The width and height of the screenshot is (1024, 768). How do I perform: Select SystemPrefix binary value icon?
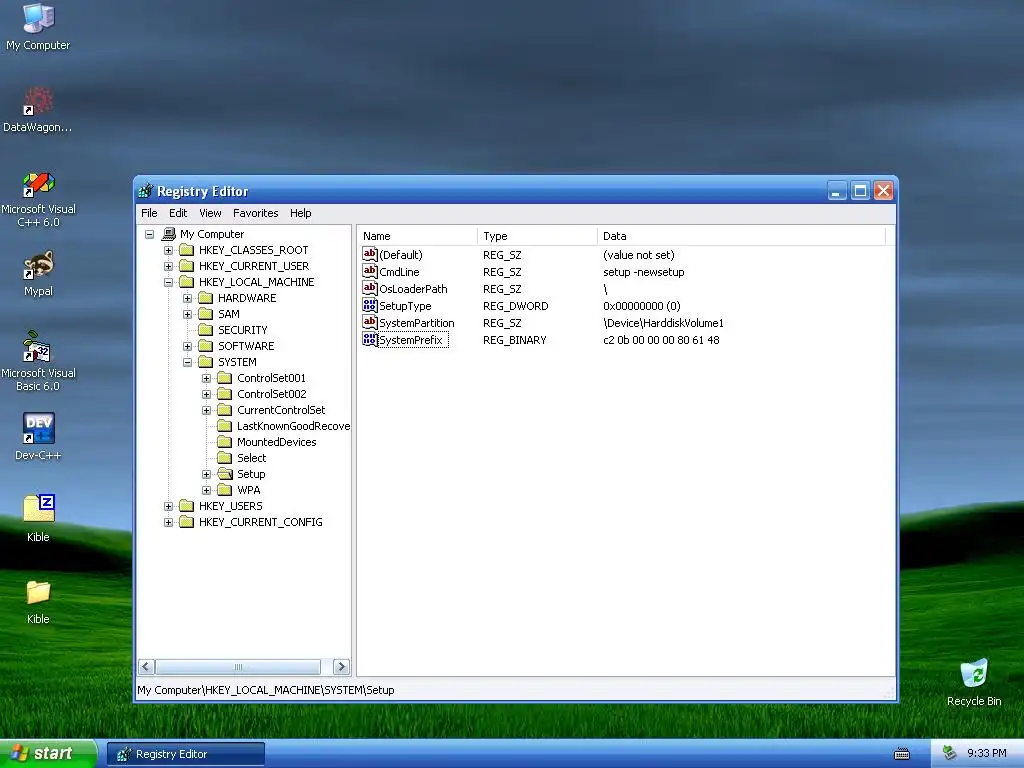click(x=370, y=339)
